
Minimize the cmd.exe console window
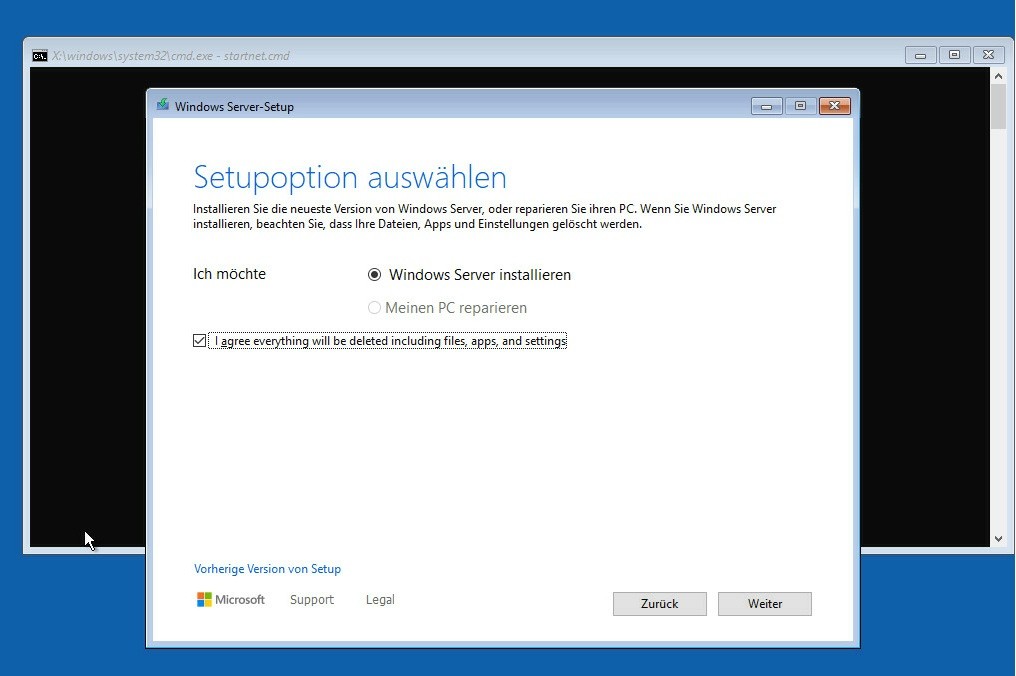click(x=920, y=55)
